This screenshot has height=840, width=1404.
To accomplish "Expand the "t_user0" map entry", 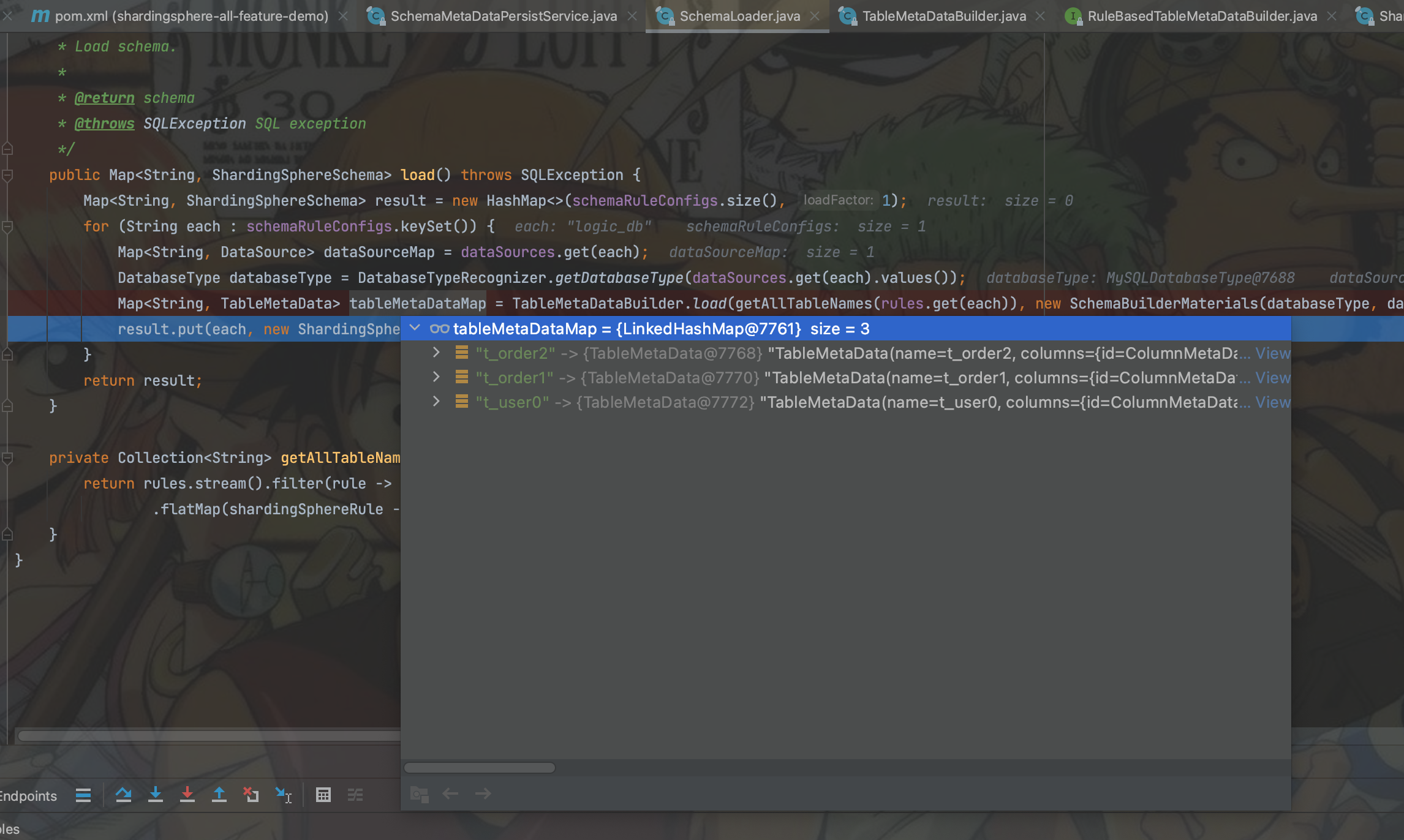I will [436, 402].
